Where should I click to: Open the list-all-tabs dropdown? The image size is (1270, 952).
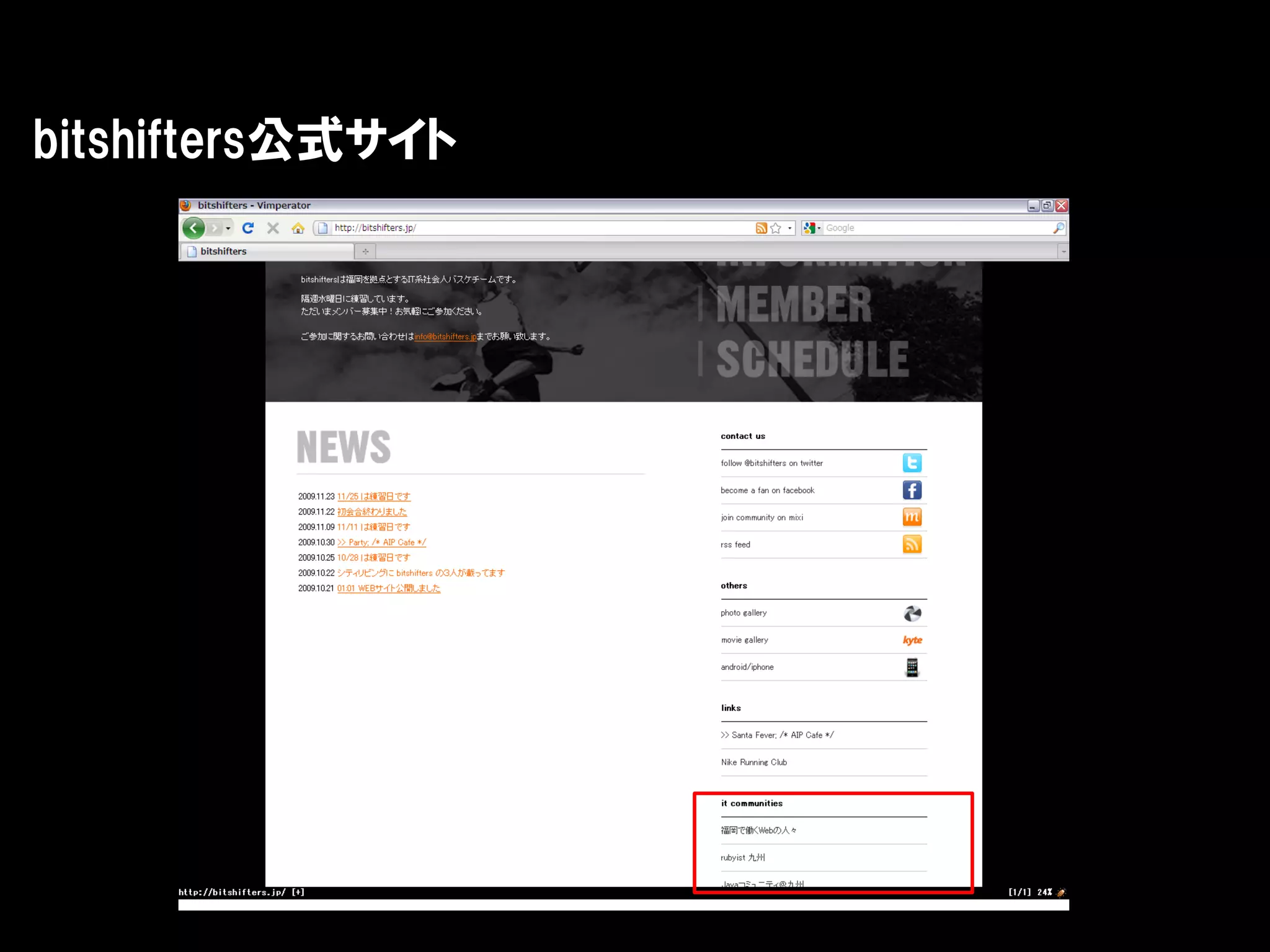click(x=1064, y=252)
